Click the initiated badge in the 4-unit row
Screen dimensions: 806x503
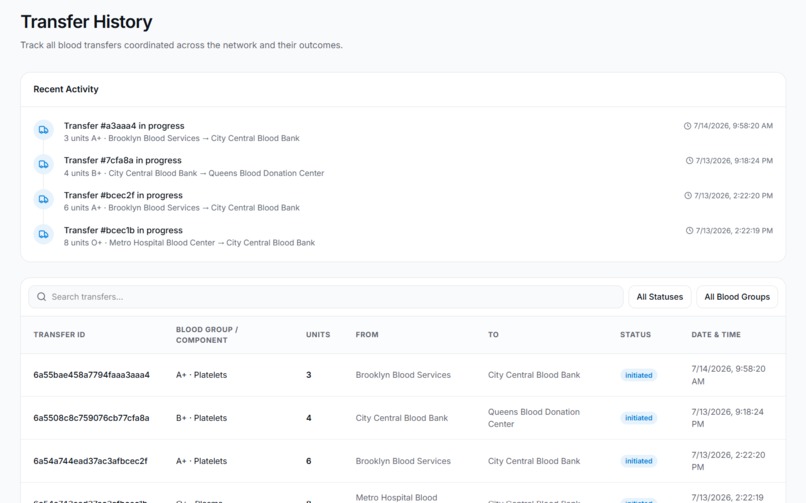(x=638, y=418)
